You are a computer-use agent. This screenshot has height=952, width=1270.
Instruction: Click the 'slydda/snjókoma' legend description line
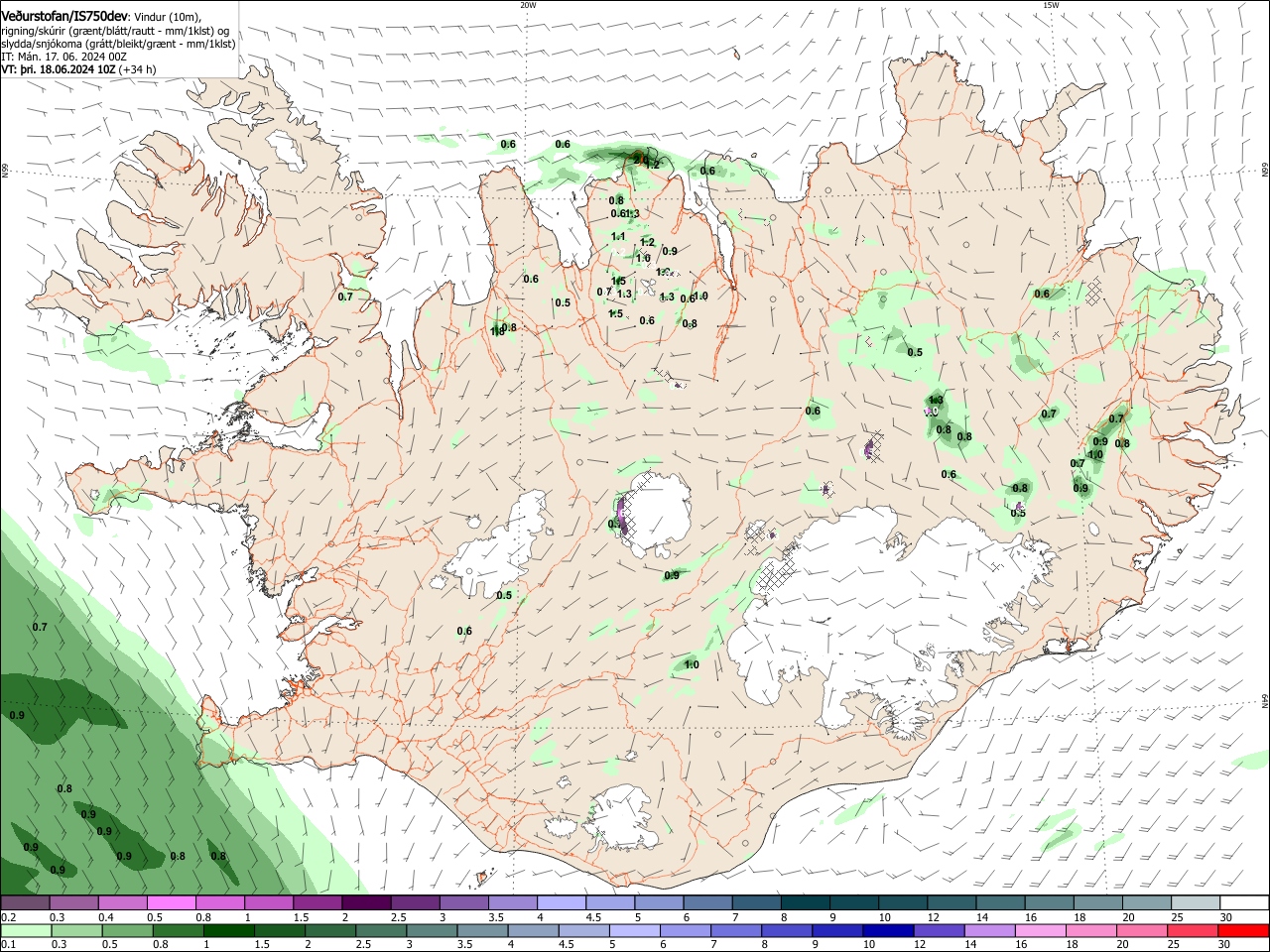118,44
